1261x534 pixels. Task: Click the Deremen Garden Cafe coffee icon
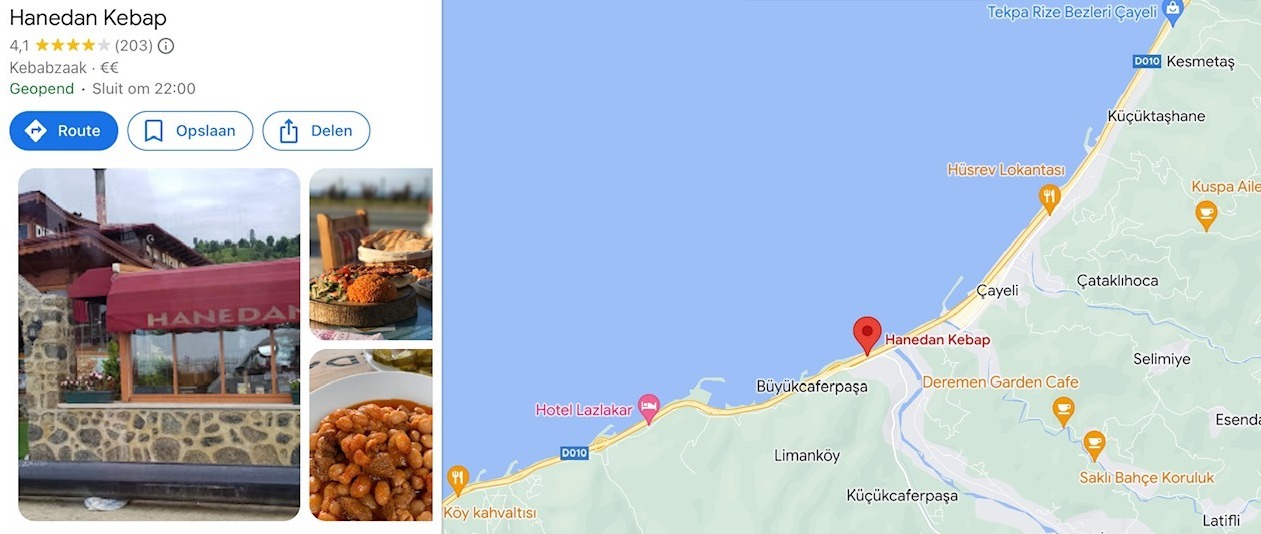point(1063,409)
